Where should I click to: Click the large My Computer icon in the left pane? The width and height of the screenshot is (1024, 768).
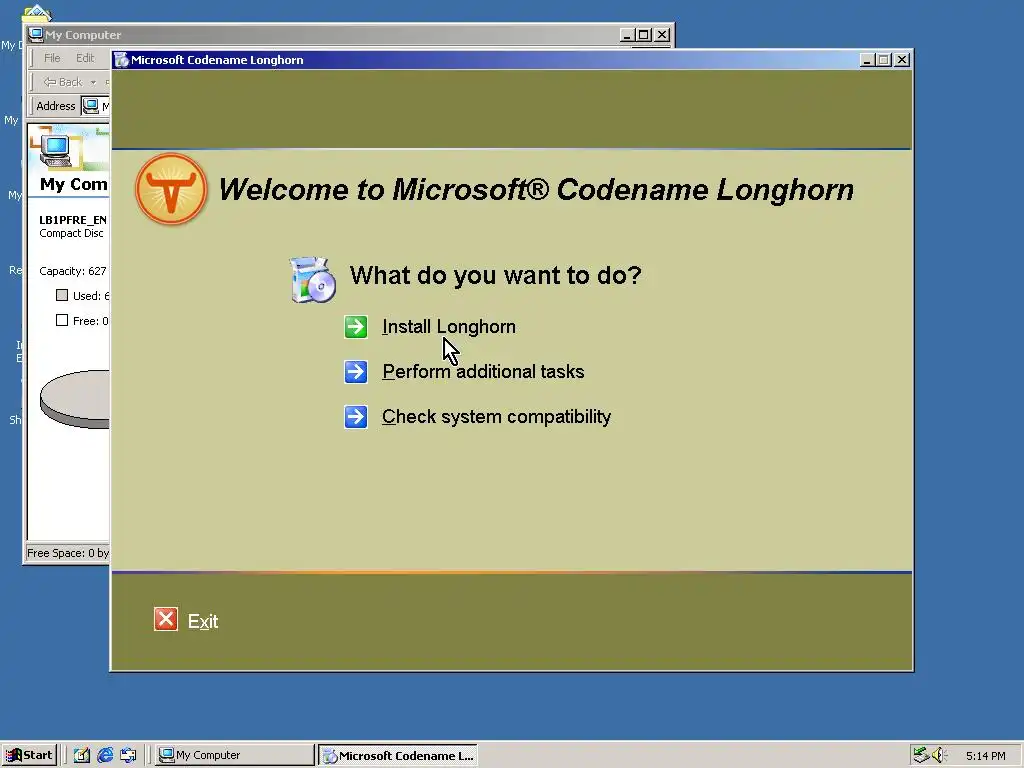tap(57, 149)
